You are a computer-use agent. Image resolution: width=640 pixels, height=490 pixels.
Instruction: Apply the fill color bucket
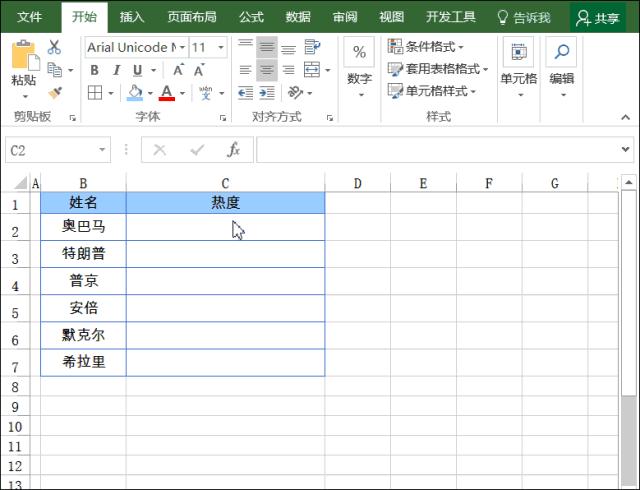click(x=135, y=93)
